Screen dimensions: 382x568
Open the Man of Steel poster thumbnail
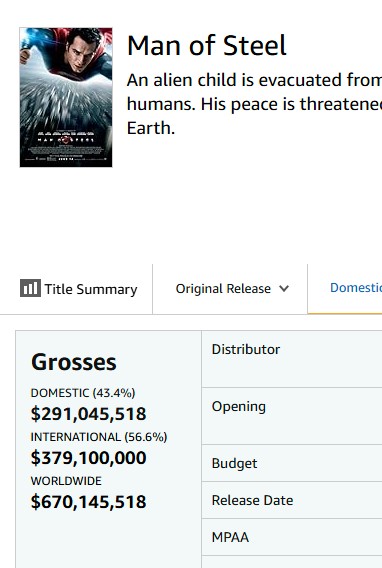(66, 97)
